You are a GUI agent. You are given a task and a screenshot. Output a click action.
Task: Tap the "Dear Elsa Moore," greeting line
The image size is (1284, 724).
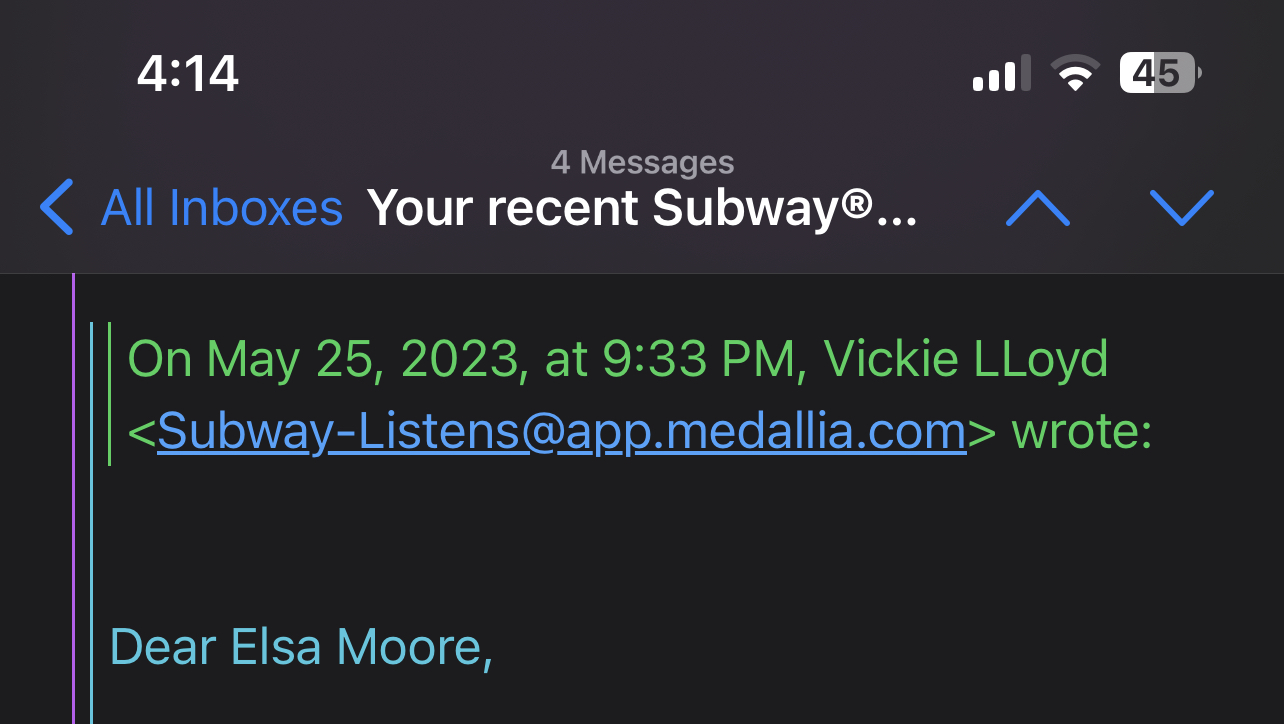301,647
